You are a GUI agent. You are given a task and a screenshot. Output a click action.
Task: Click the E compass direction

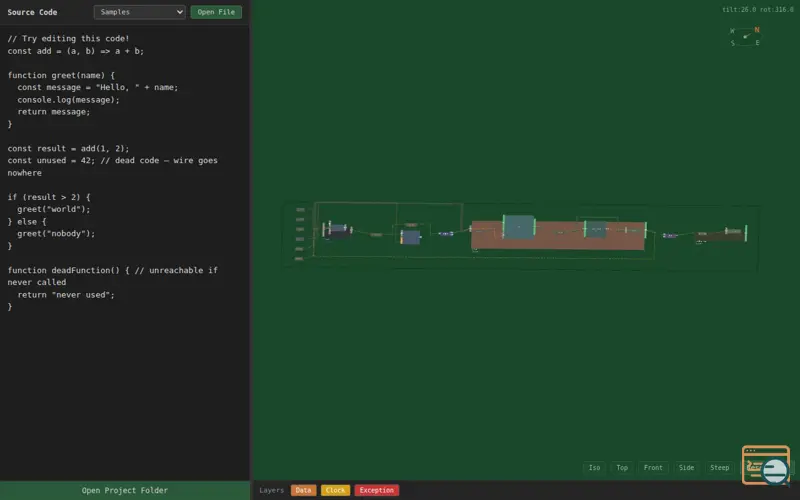click(757, 43)
